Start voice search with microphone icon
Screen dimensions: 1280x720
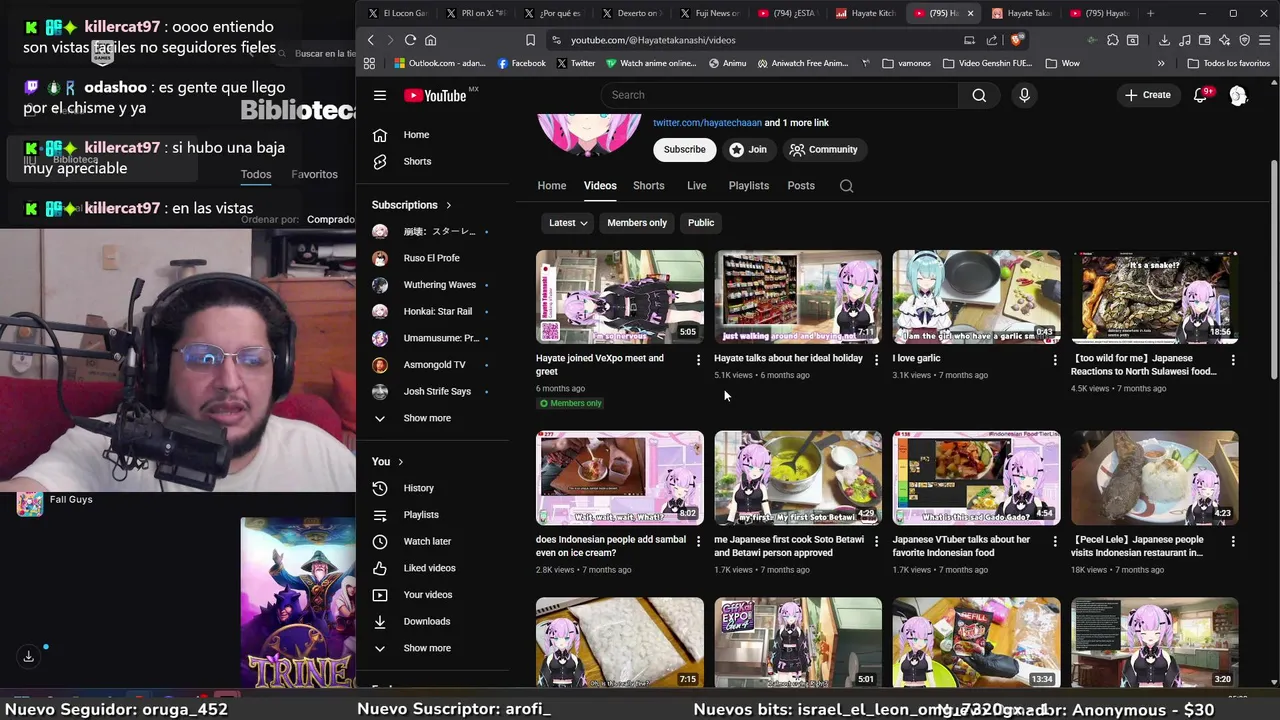tap(1024, 95)
